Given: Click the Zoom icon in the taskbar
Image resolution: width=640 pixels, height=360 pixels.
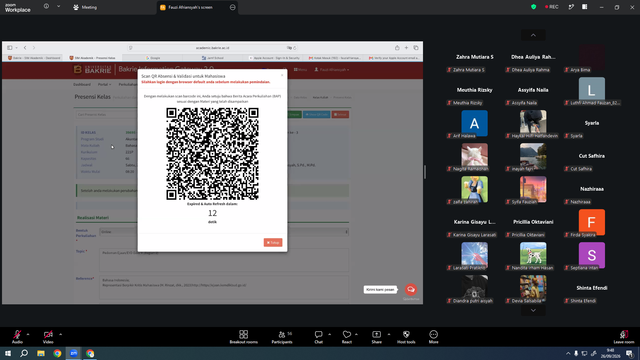Looking at the screenshot, I should pos(73,353).
